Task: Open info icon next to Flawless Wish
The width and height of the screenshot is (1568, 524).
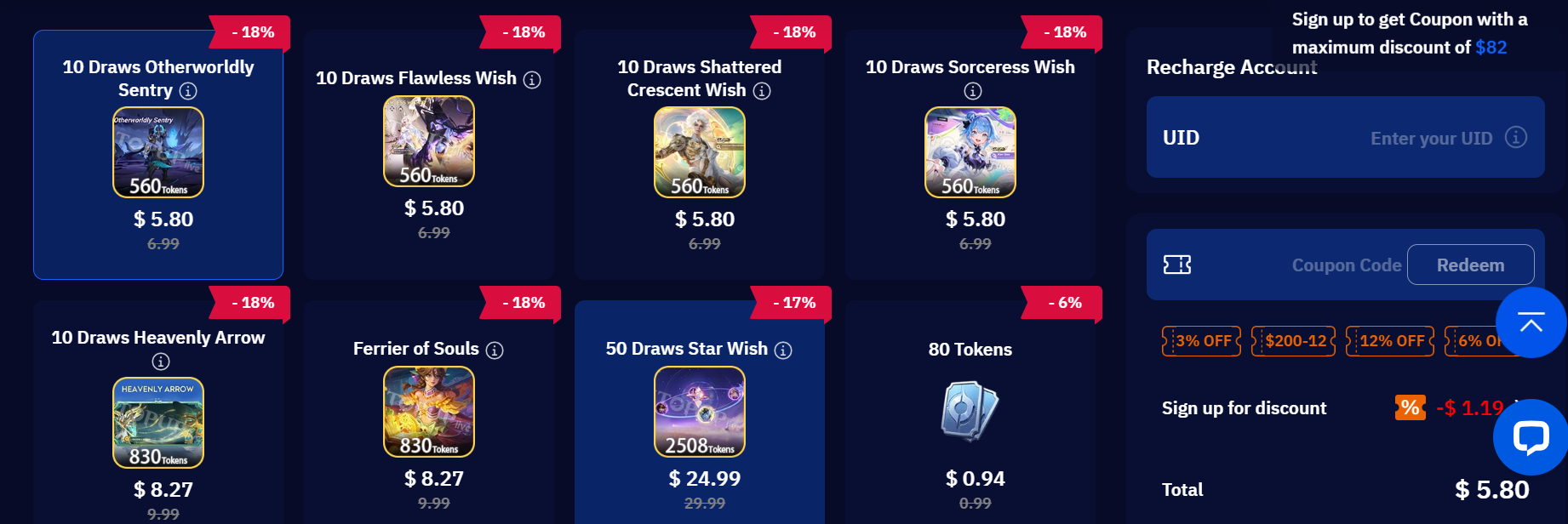Action: (532, 80)
